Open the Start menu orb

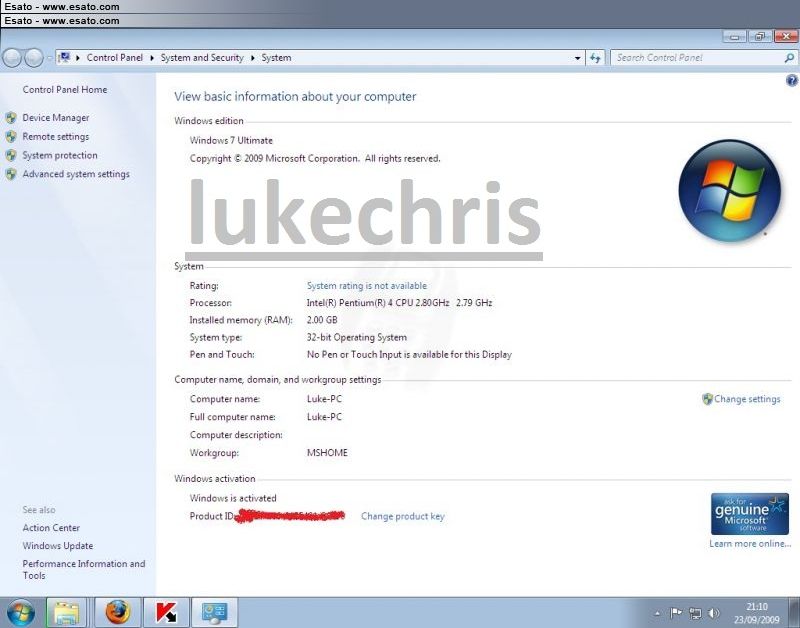point(20,612)
